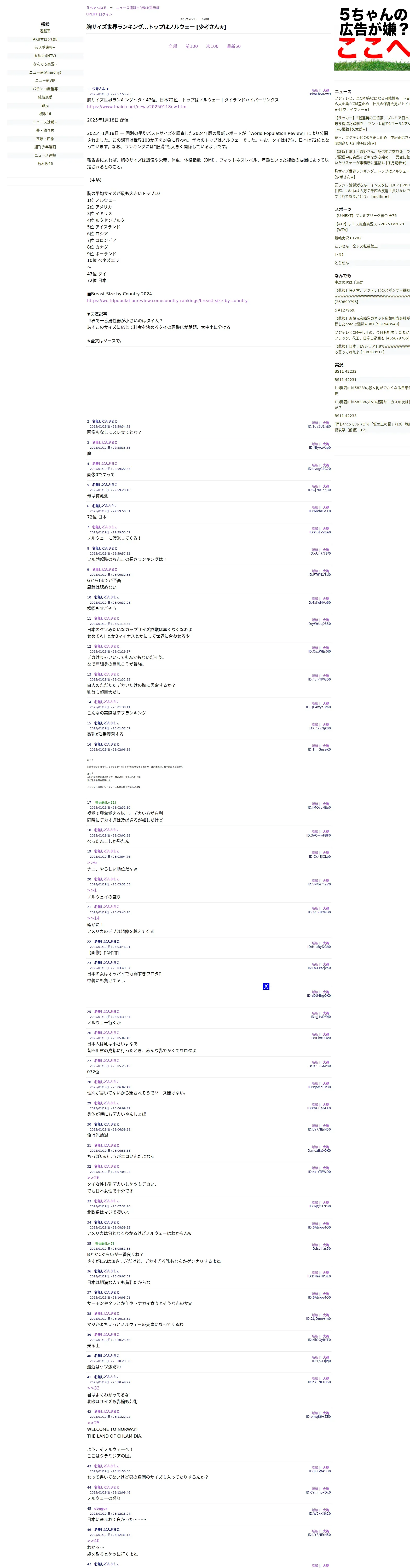Screen dimensions: 410x1568
Task: Open 芸スポ速報+ board in sidebar
Action: (x=45, y=48)
